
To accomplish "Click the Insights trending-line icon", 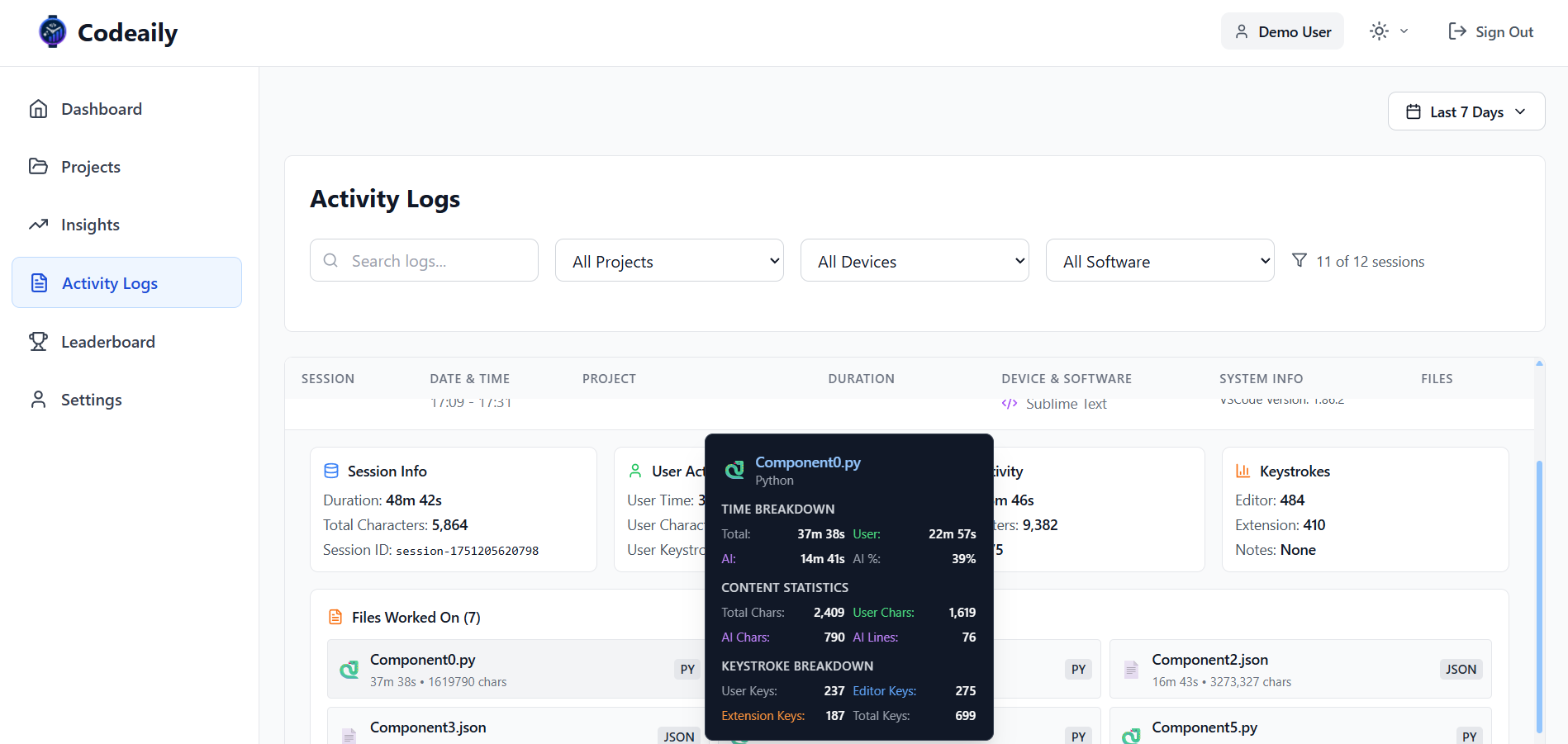I will (x=38, y=225).
